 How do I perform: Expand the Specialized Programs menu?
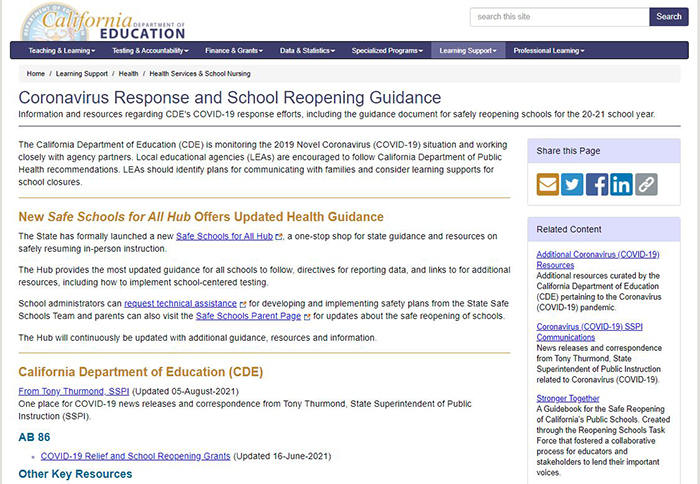click(x=387, y=50)
